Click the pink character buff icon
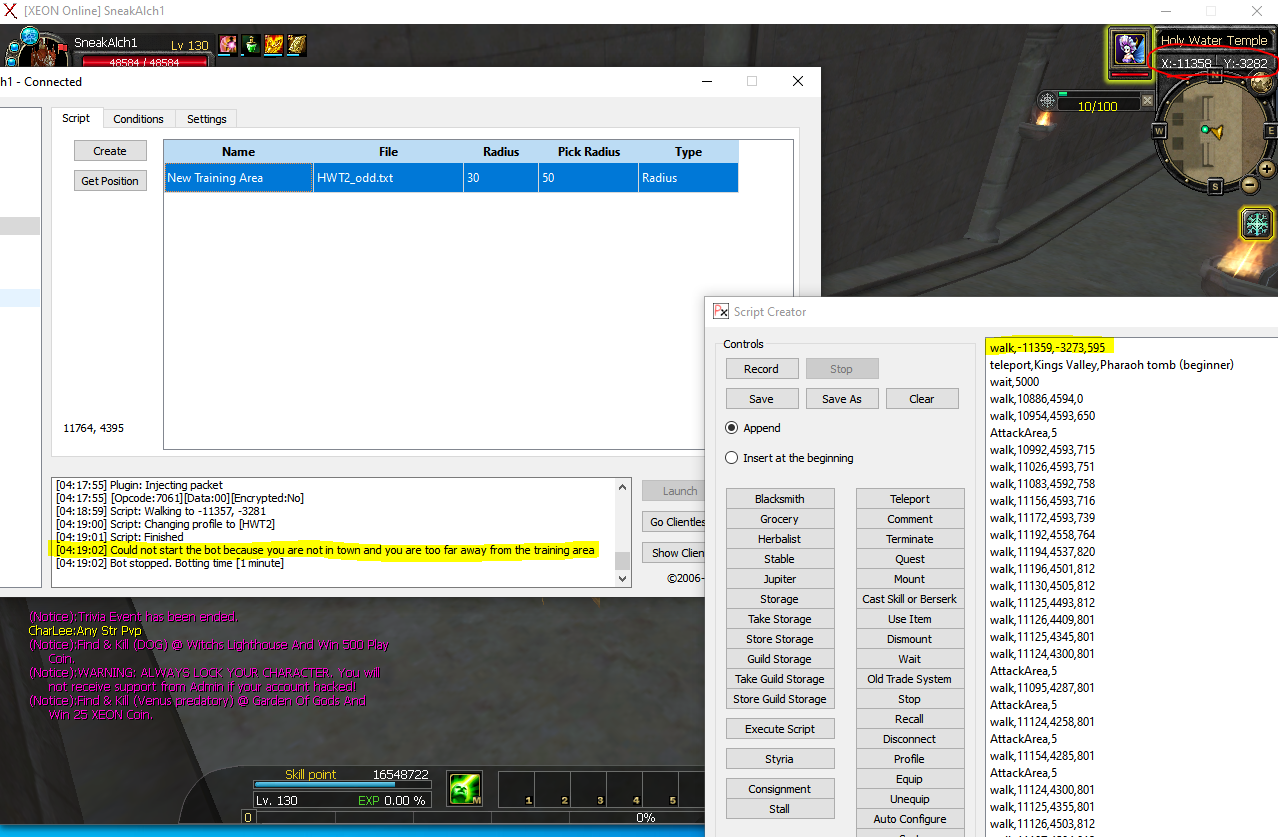Image resolution: width=1279 pixels, height=837 pixels. pyautogui.click(x=228, y=45)
